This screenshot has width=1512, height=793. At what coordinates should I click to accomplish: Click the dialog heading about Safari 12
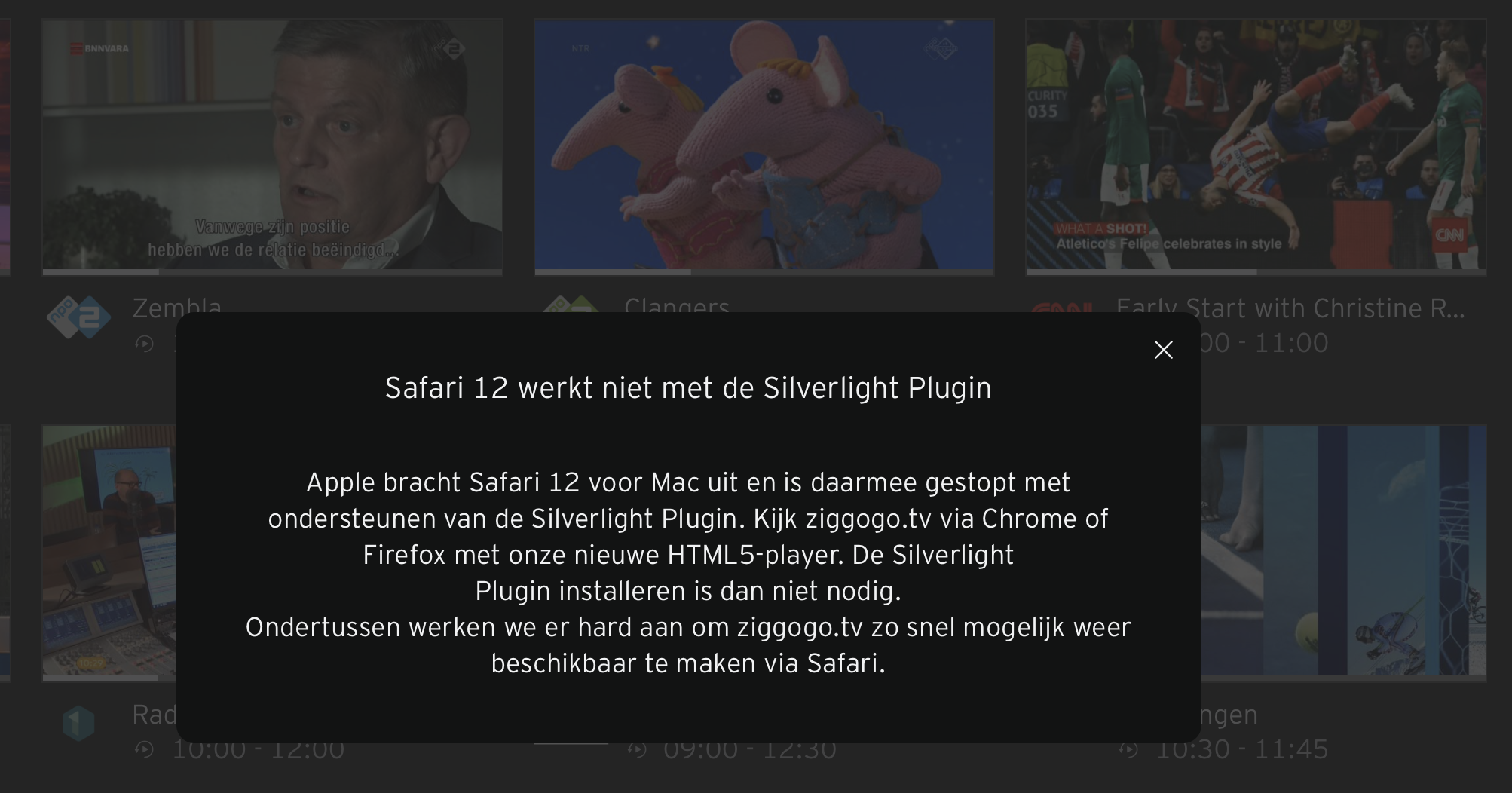(x=688, y=388)
